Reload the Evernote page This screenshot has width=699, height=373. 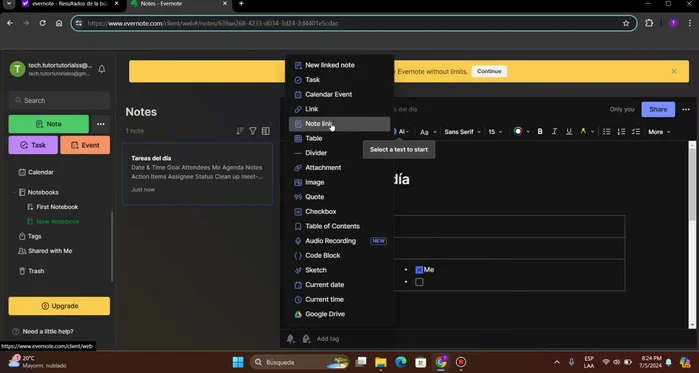click(x=42, y=23)
